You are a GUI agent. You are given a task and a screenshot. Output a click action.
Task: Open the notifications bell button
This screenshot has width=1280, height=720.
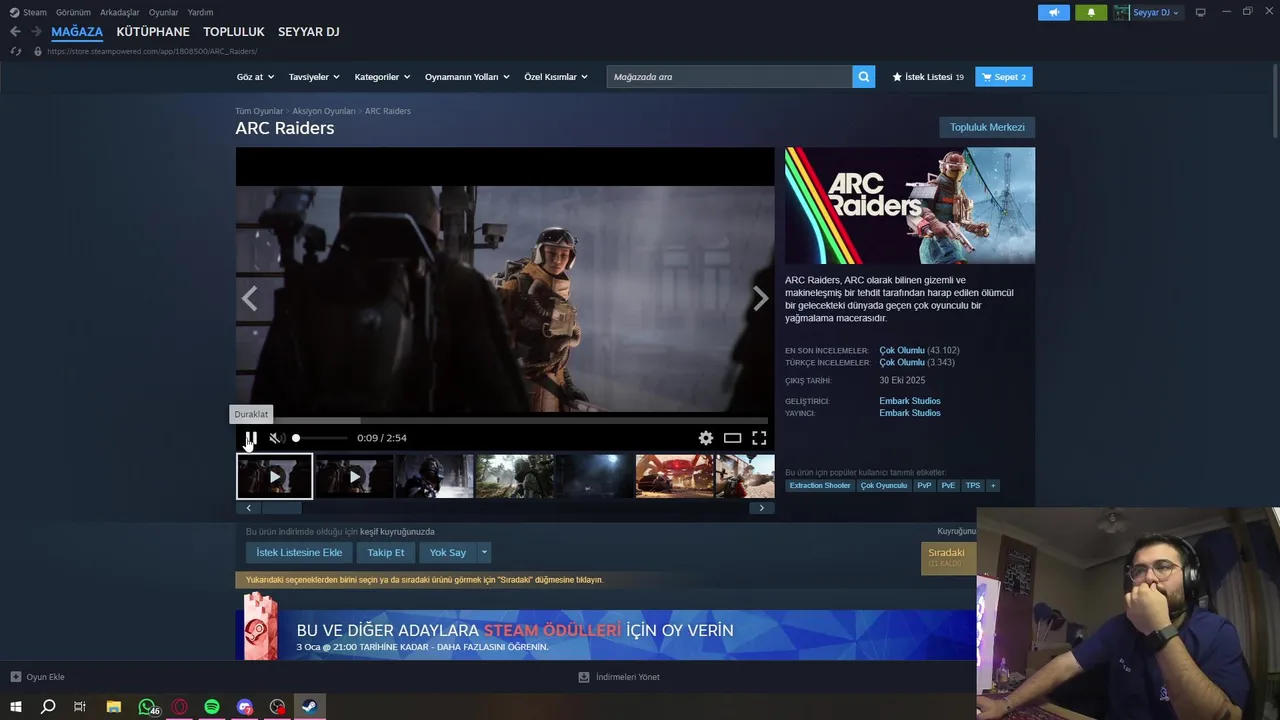click(1091, 12)
